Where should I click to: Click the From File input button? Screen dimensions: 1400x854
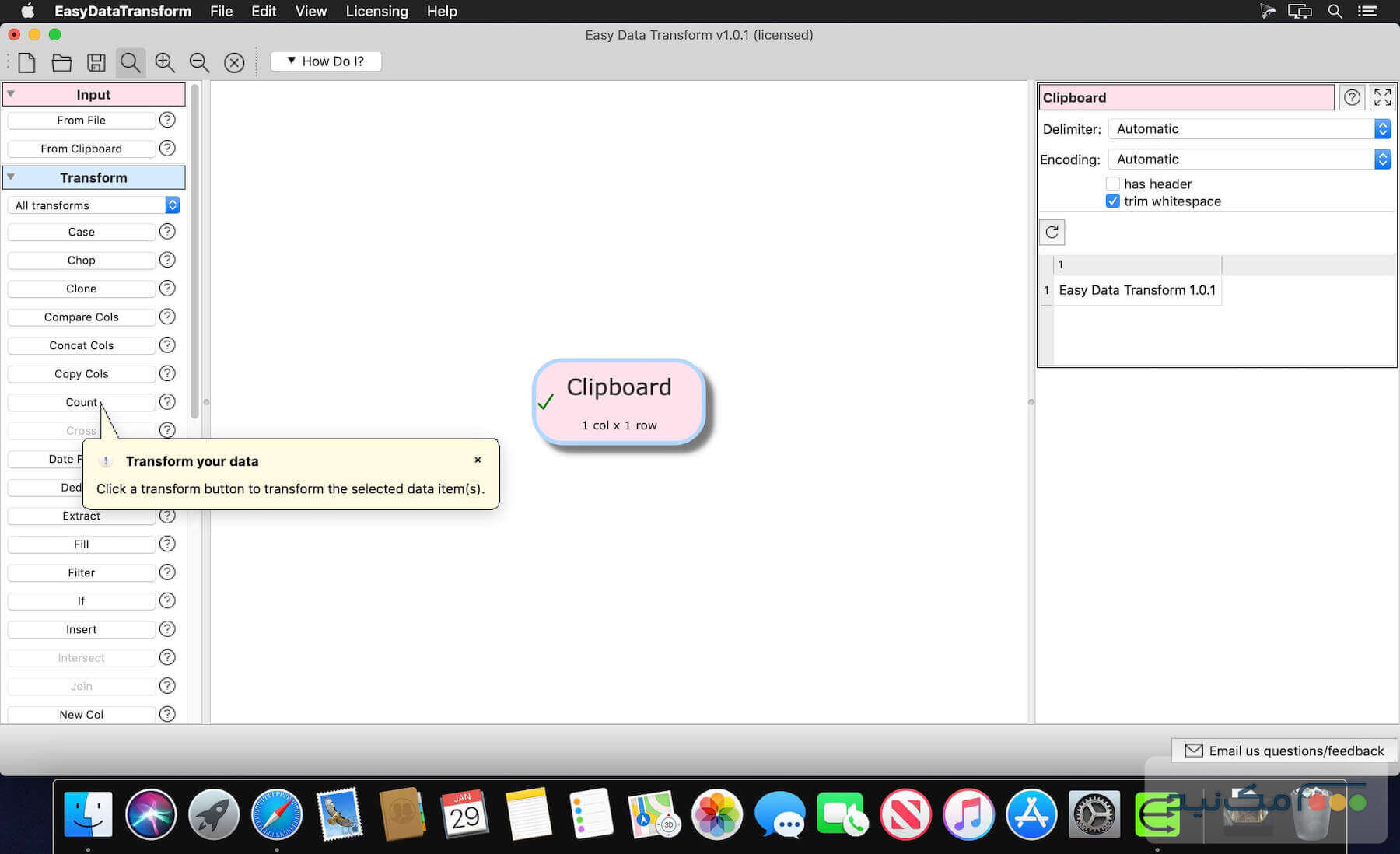81,121
